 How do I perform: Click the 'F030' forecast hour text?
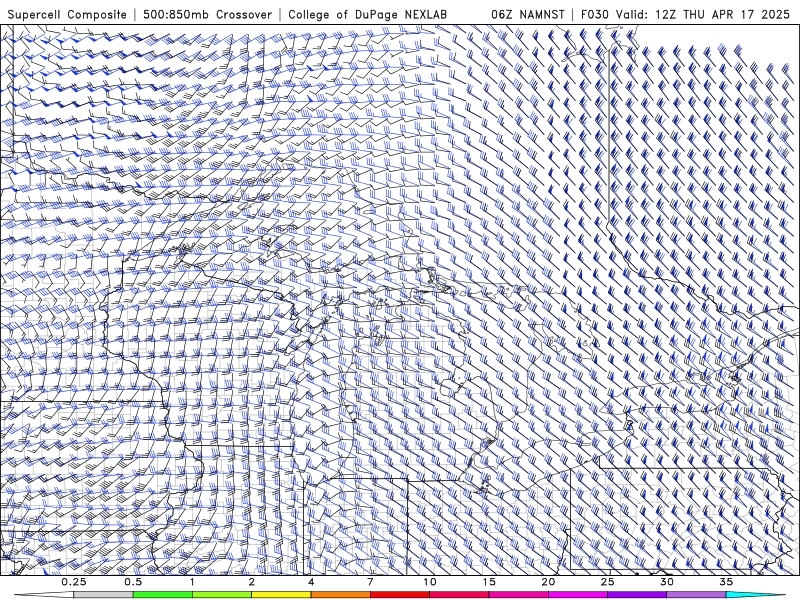(595, 15)
